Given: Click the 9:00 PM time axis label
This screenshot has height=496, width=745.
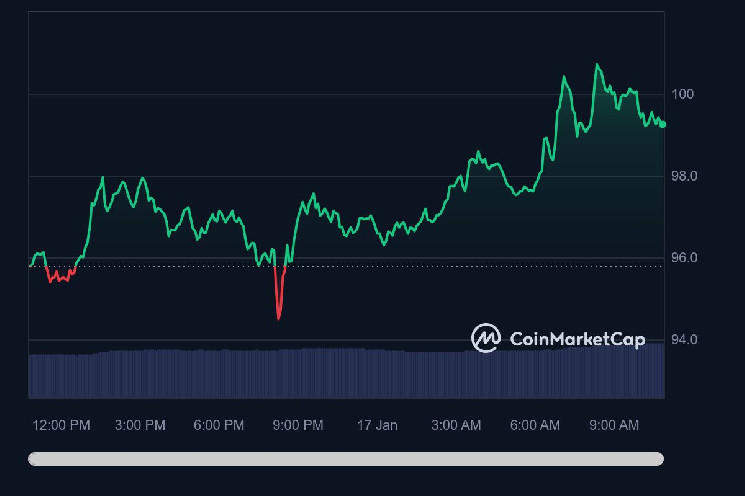Looking at the screenshot, I should point(298,425).
